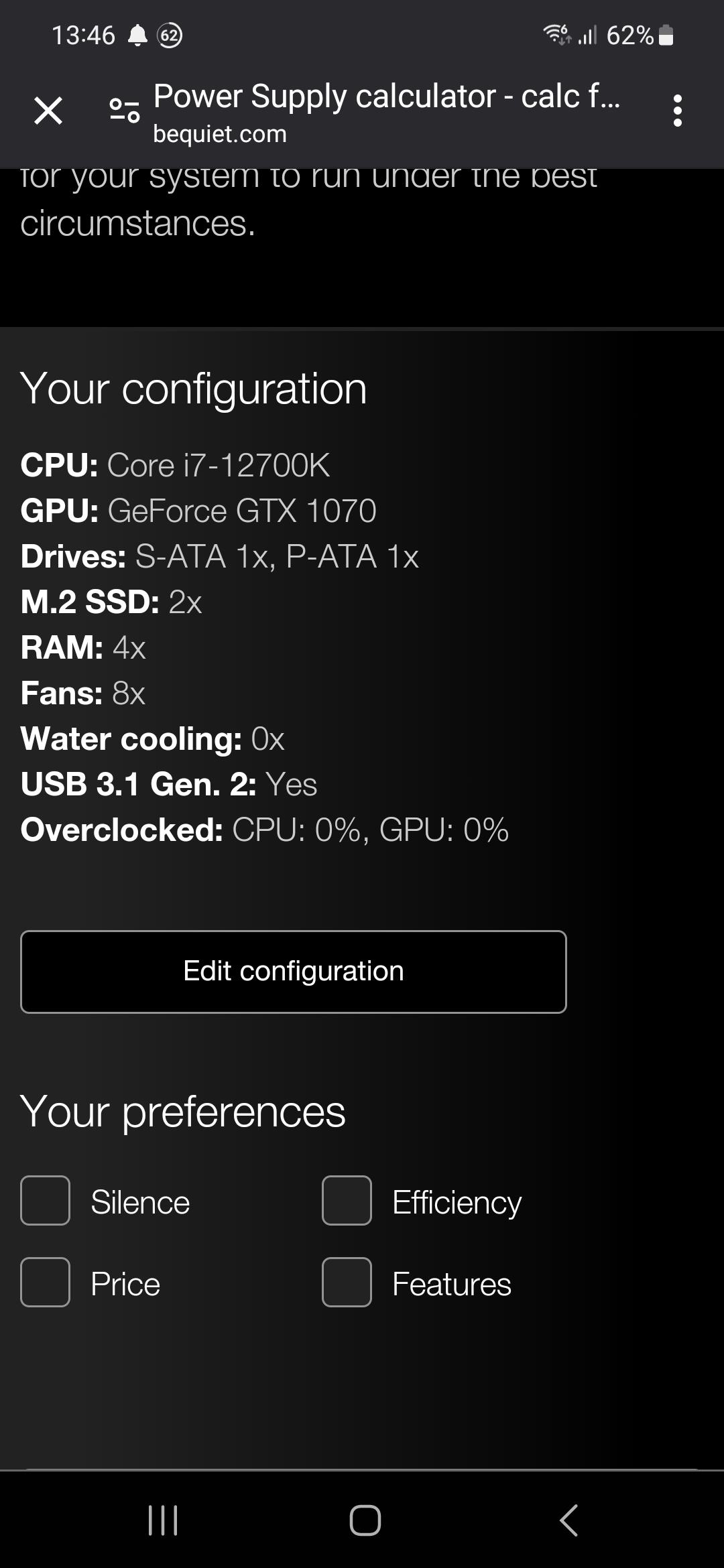724x1568 pixels.
Task: Enable the Price preference checkbox
Action: coord(46,1283)
